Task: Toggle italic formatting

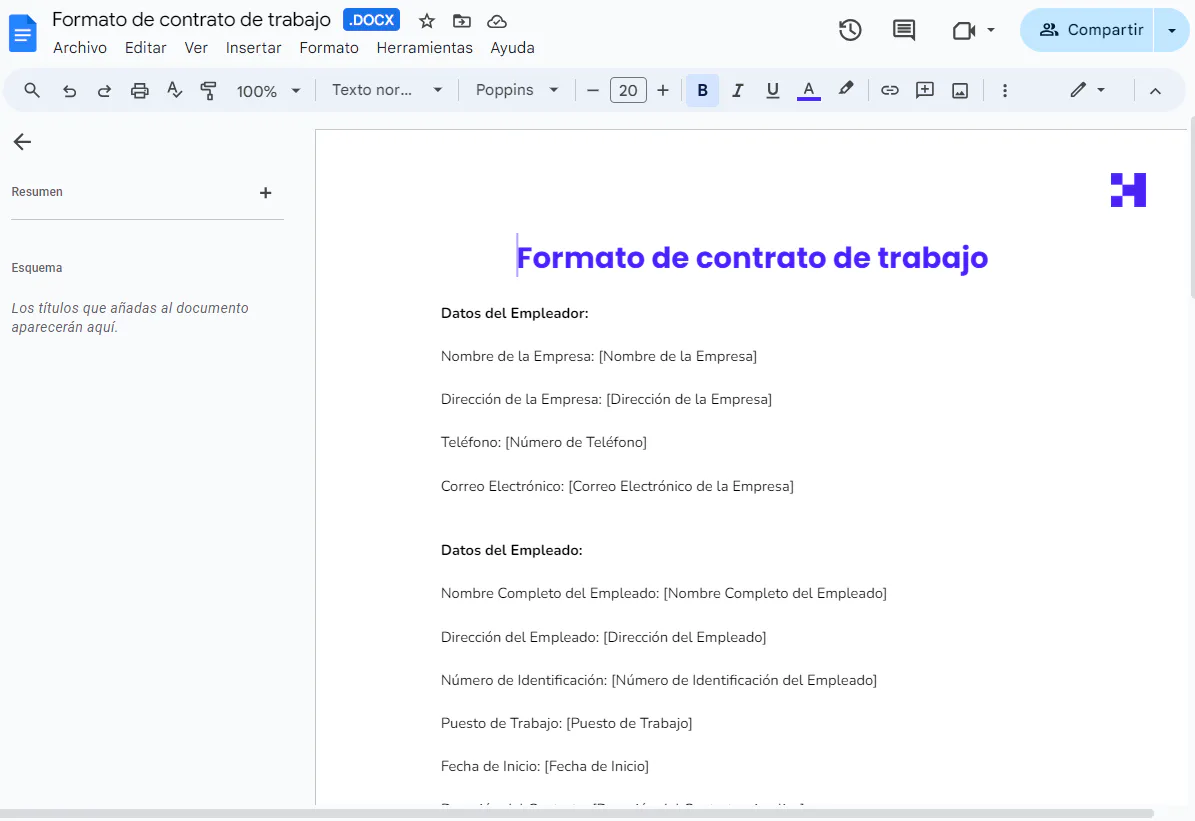Action: pyautogui.click(x=737, y=90)
